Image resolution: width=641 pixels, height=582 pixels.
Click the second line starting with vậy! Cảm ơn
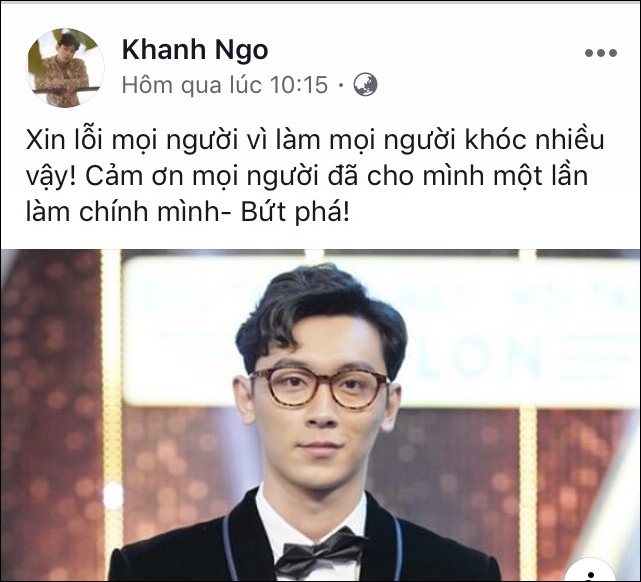pyautogui.click(x=307, y=177)
